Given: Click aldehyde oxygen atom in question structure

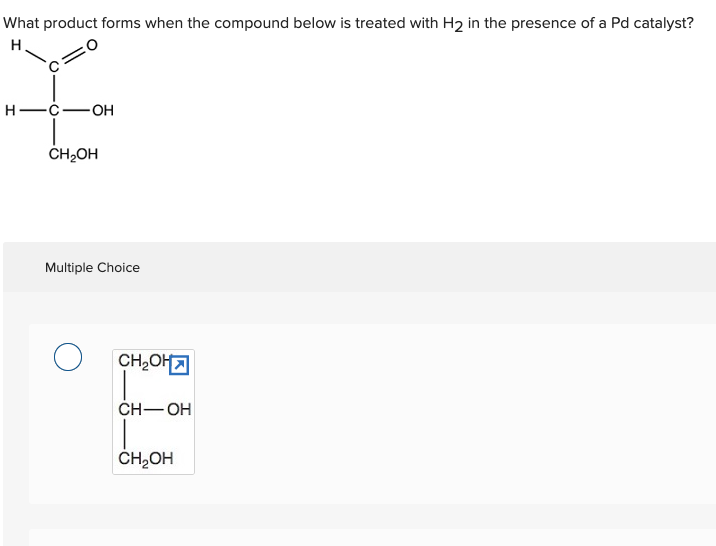Looking at the screenshot, I should pos(92,45).
